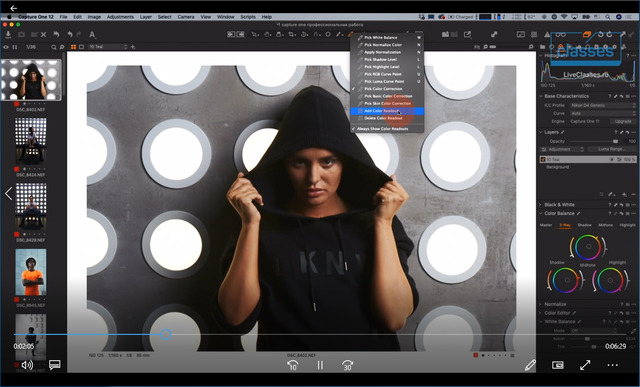Viewport: 640px width, 387px height.
Task: Expand the Normalize panel
Action: 541,304
